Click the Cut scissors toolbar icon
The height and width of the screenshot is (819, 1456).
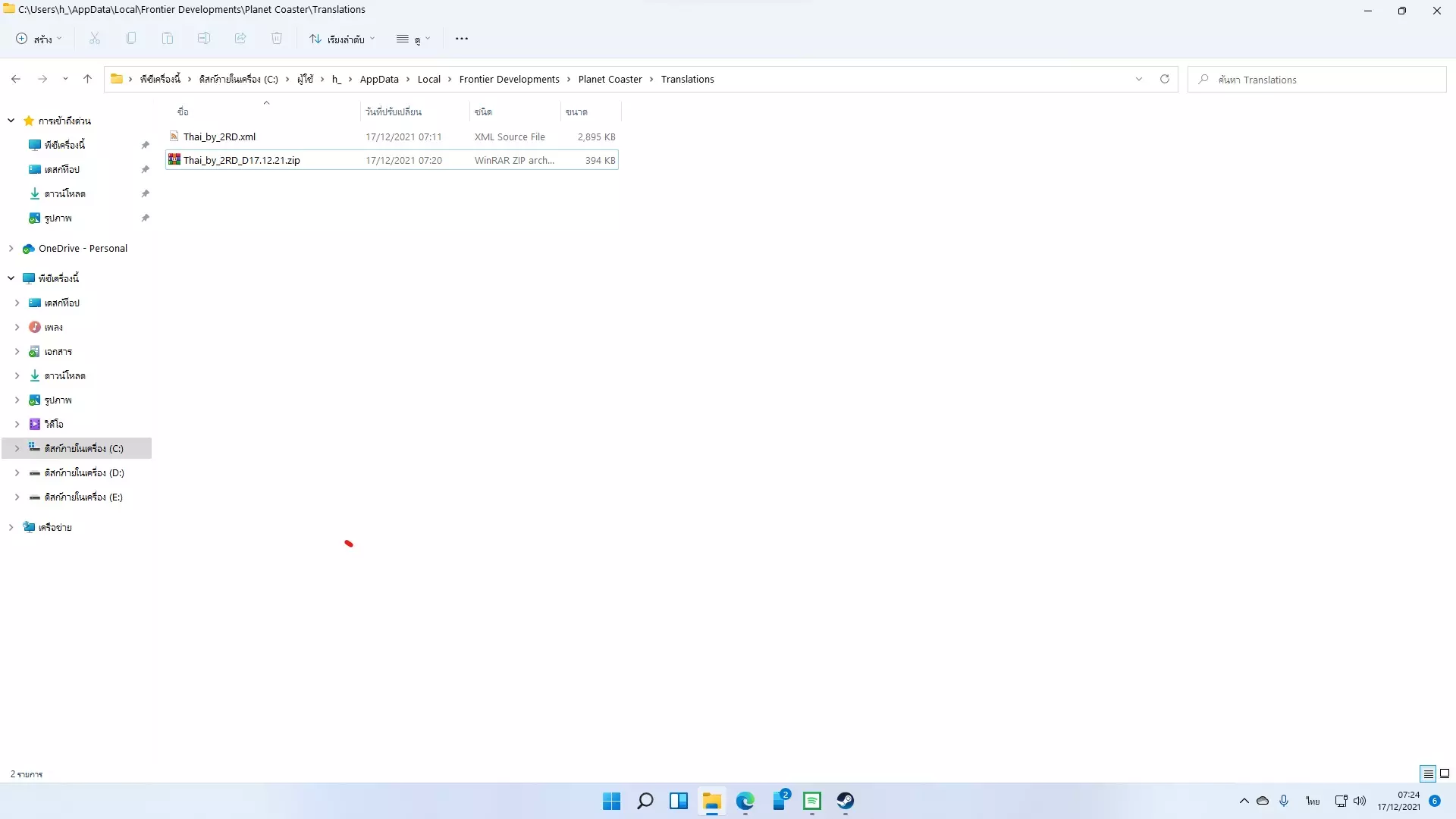point(95,39)
